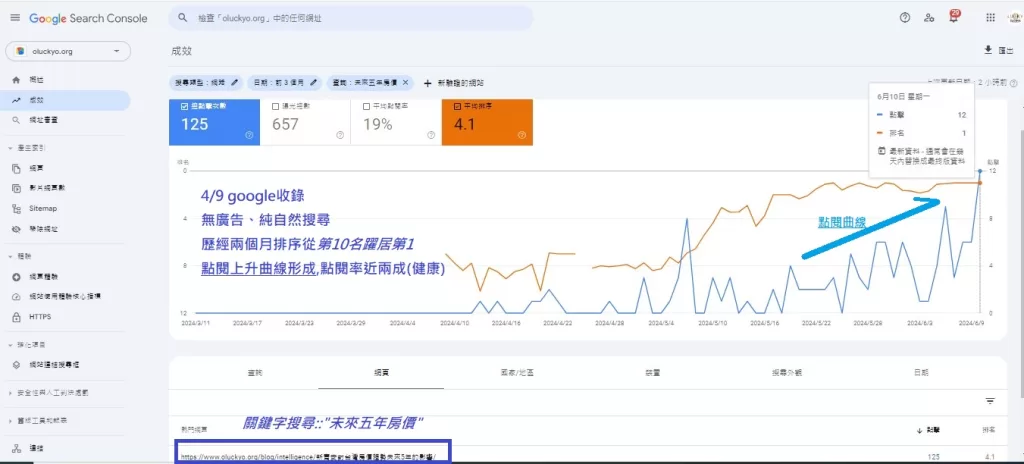Open the notifications bell

pos(953,18)
